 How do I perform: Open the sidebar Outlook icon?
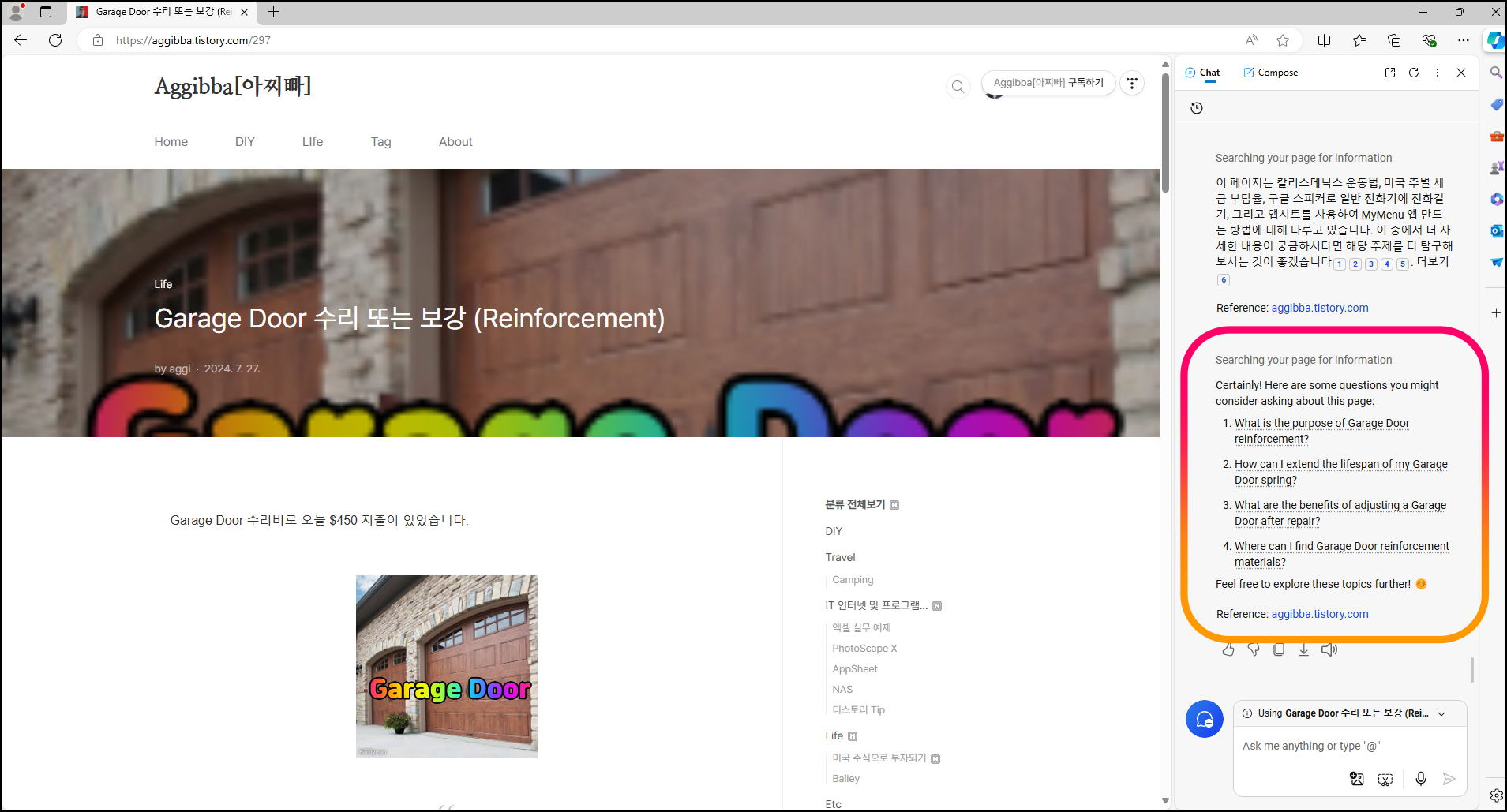[x=1496, y=230]
